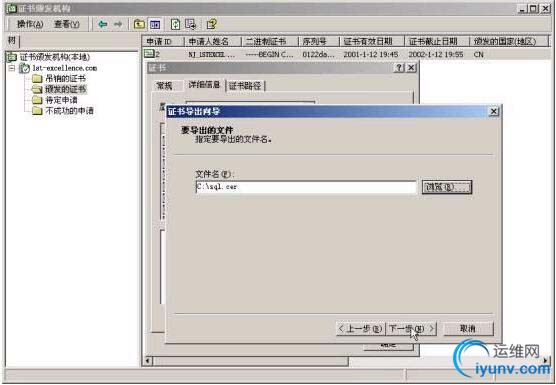The height and width of the screenshot is (385, 556).
Task: Click the Export List toolbar icon
Action: (x=191, y=24)
